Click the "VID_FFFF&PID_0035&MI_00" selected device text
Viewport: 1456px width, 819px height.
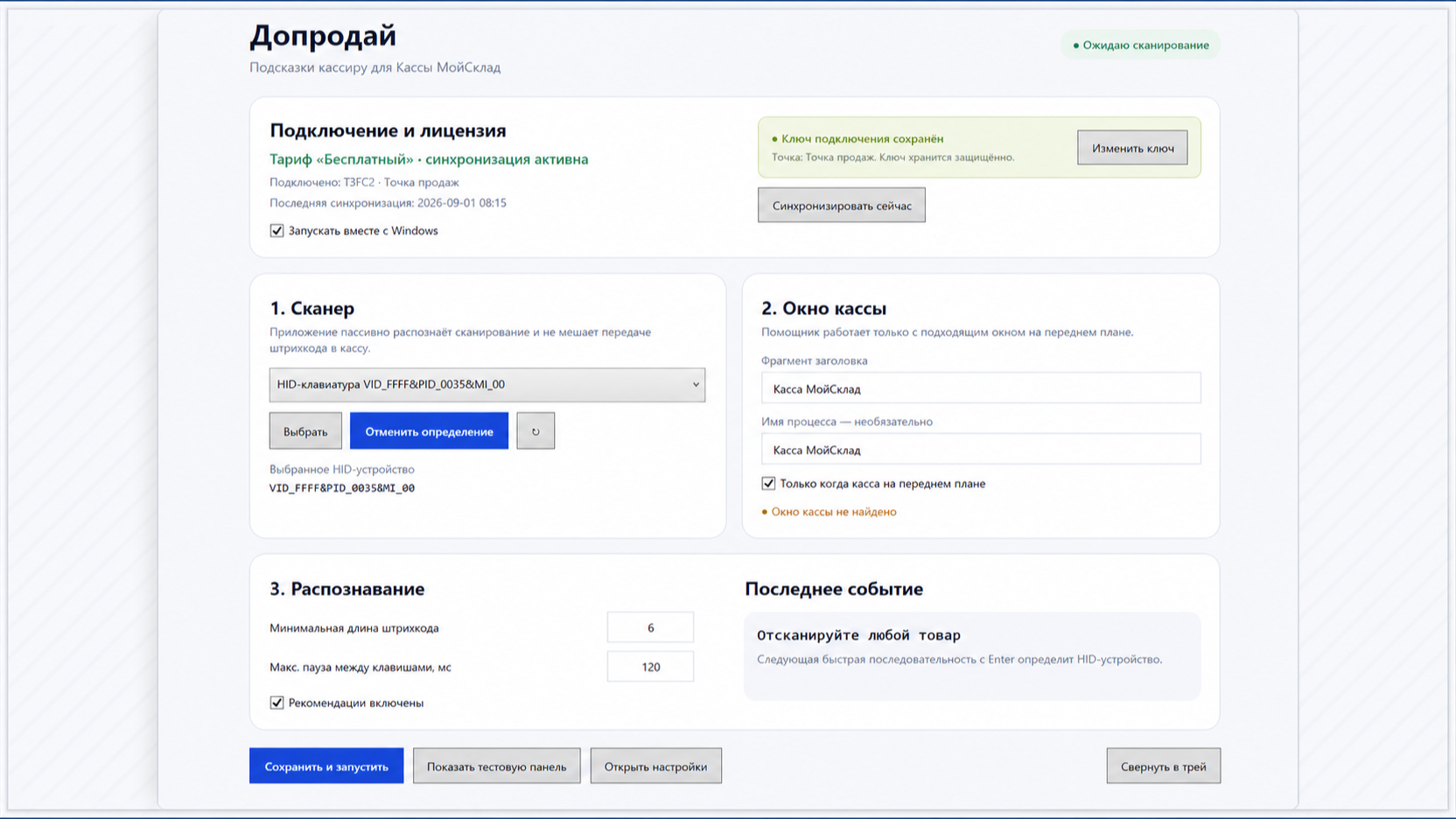coord(342,488)
